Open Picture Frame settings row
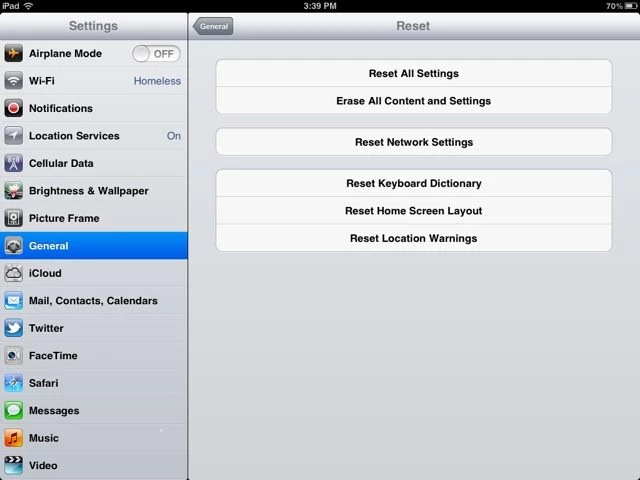 (x=94, y=218)
